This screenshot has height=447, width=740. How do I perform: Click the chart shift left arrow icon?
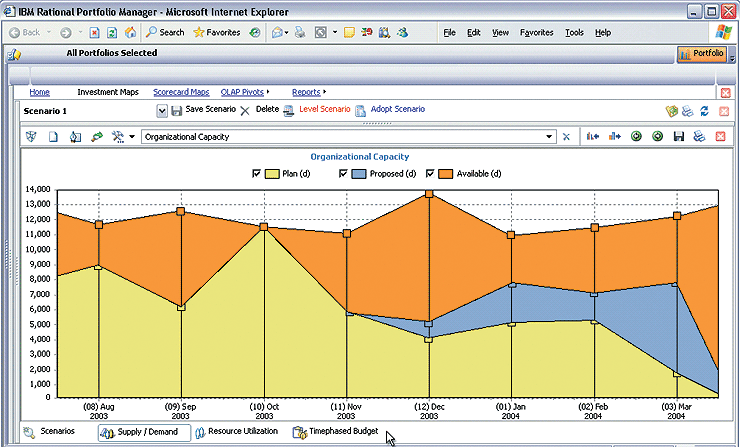pyautogui.click(x=593, y=137)
